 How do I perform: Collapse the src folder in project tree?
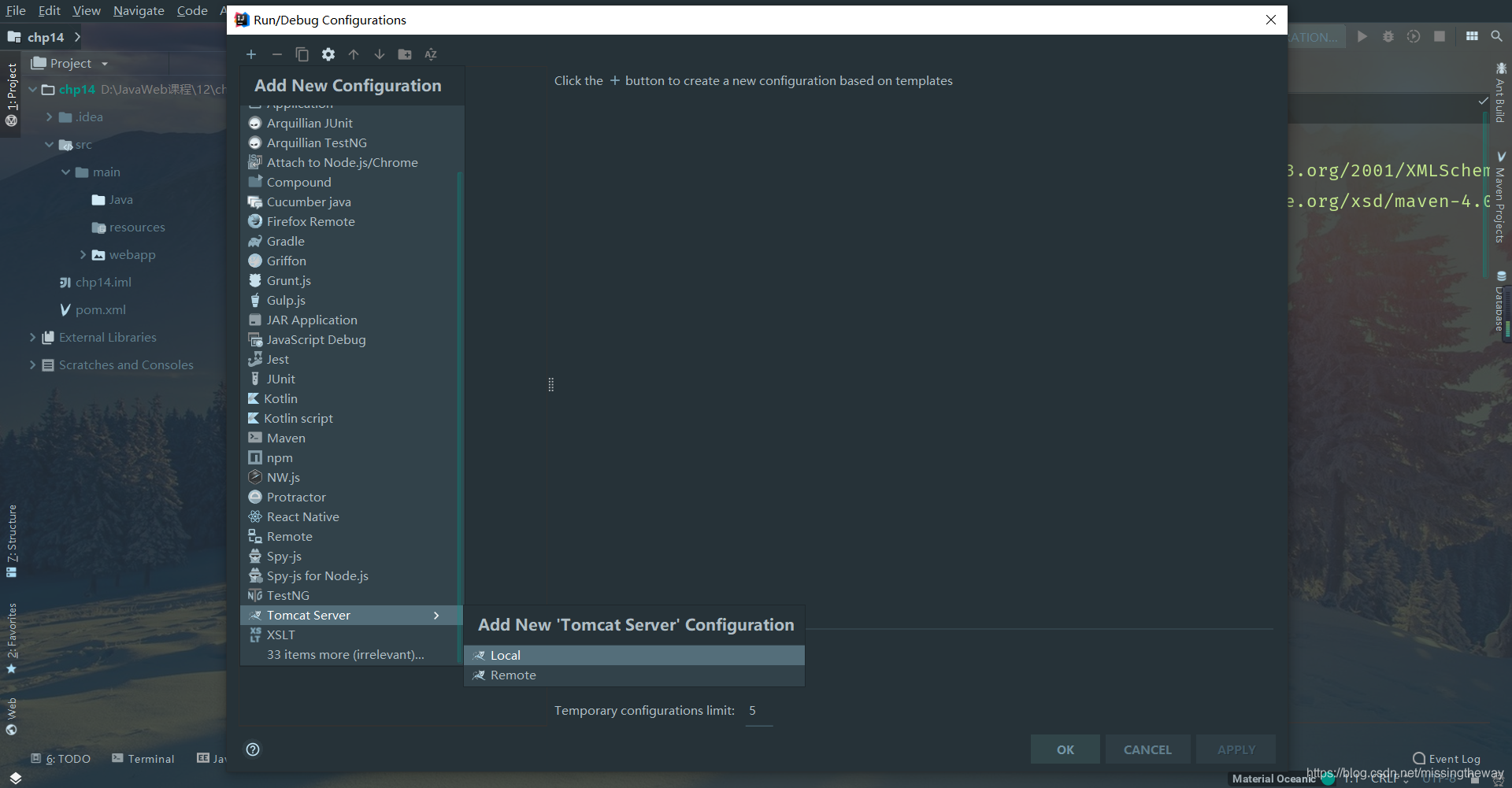coord(49,144)
